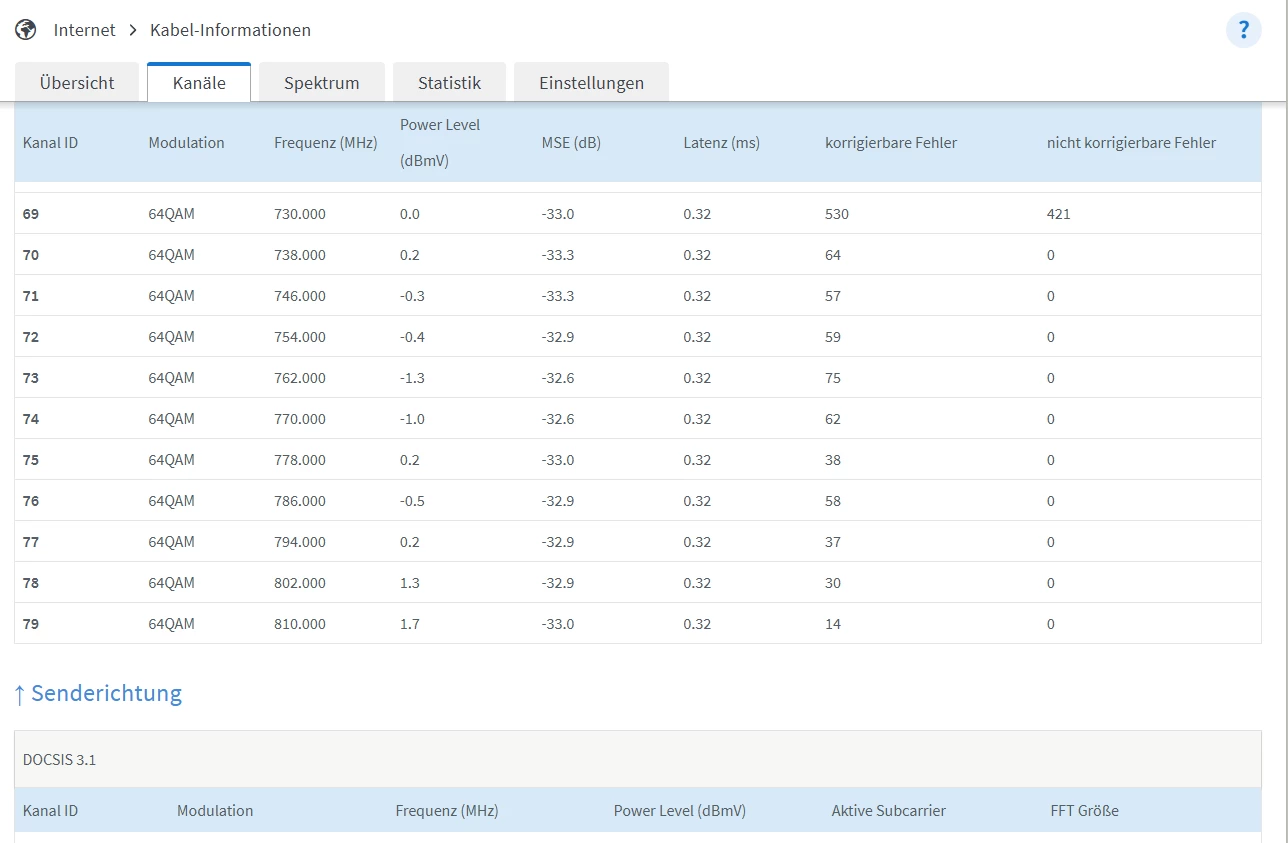Click the Kanal ID column header
Image resolution: width=1288 pixels, height=843 pixels.
point(50,143)
